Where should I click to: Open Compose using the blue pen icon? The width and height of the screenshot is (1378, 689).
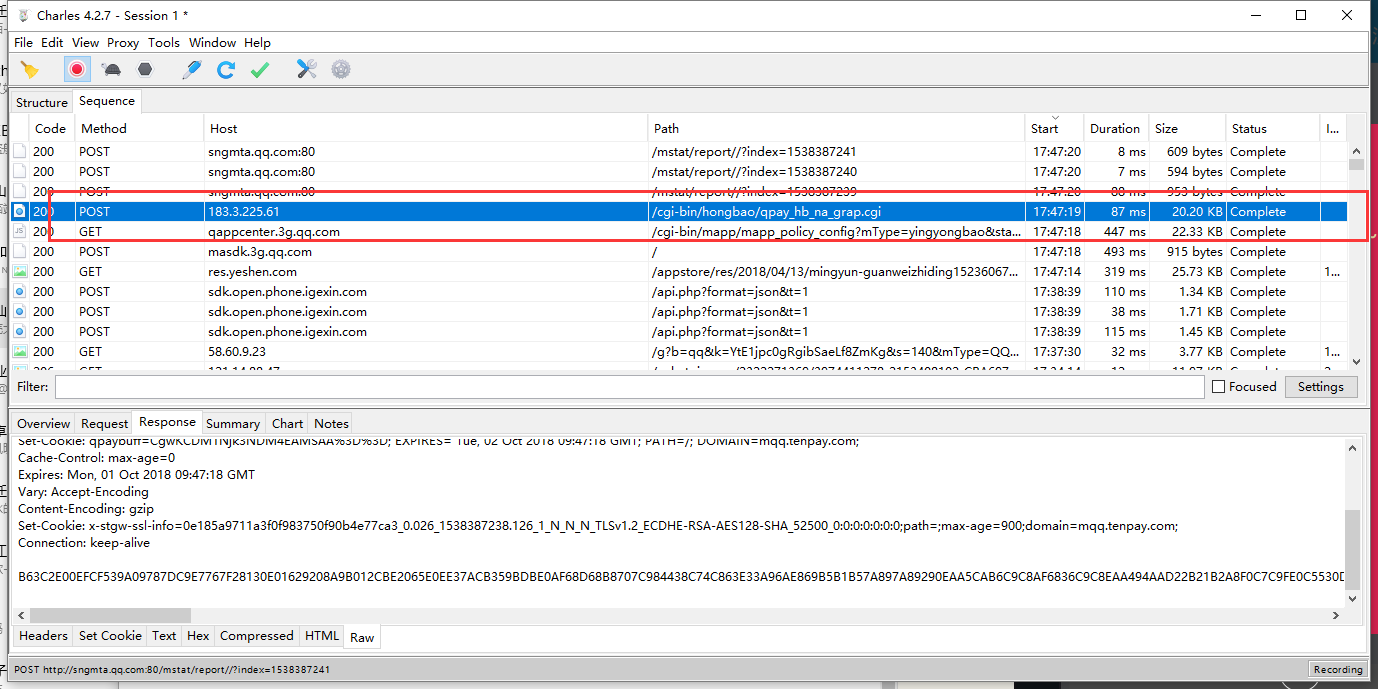pos(192,69)
